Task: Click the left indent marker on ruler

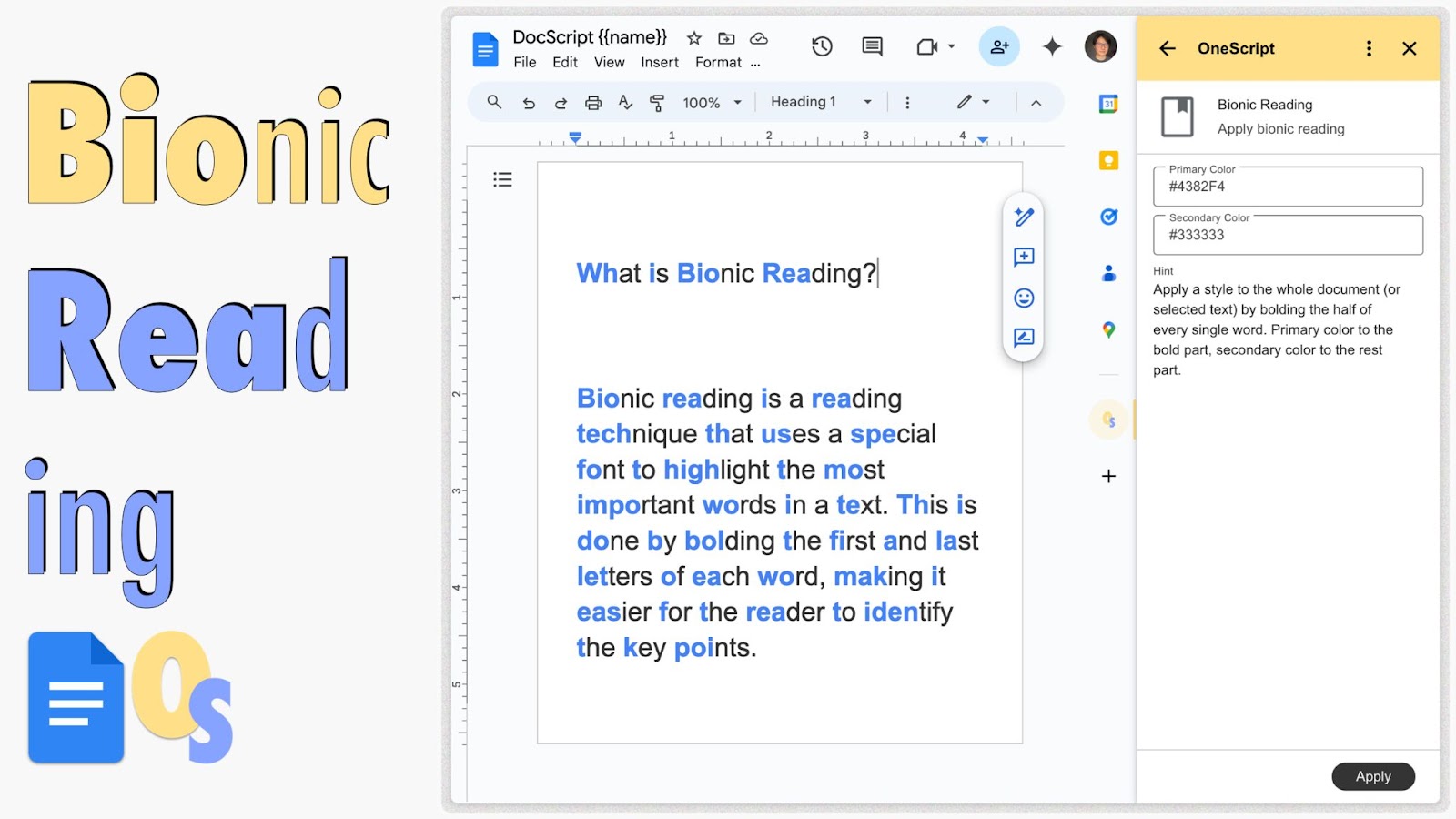Action: point(575,137)
